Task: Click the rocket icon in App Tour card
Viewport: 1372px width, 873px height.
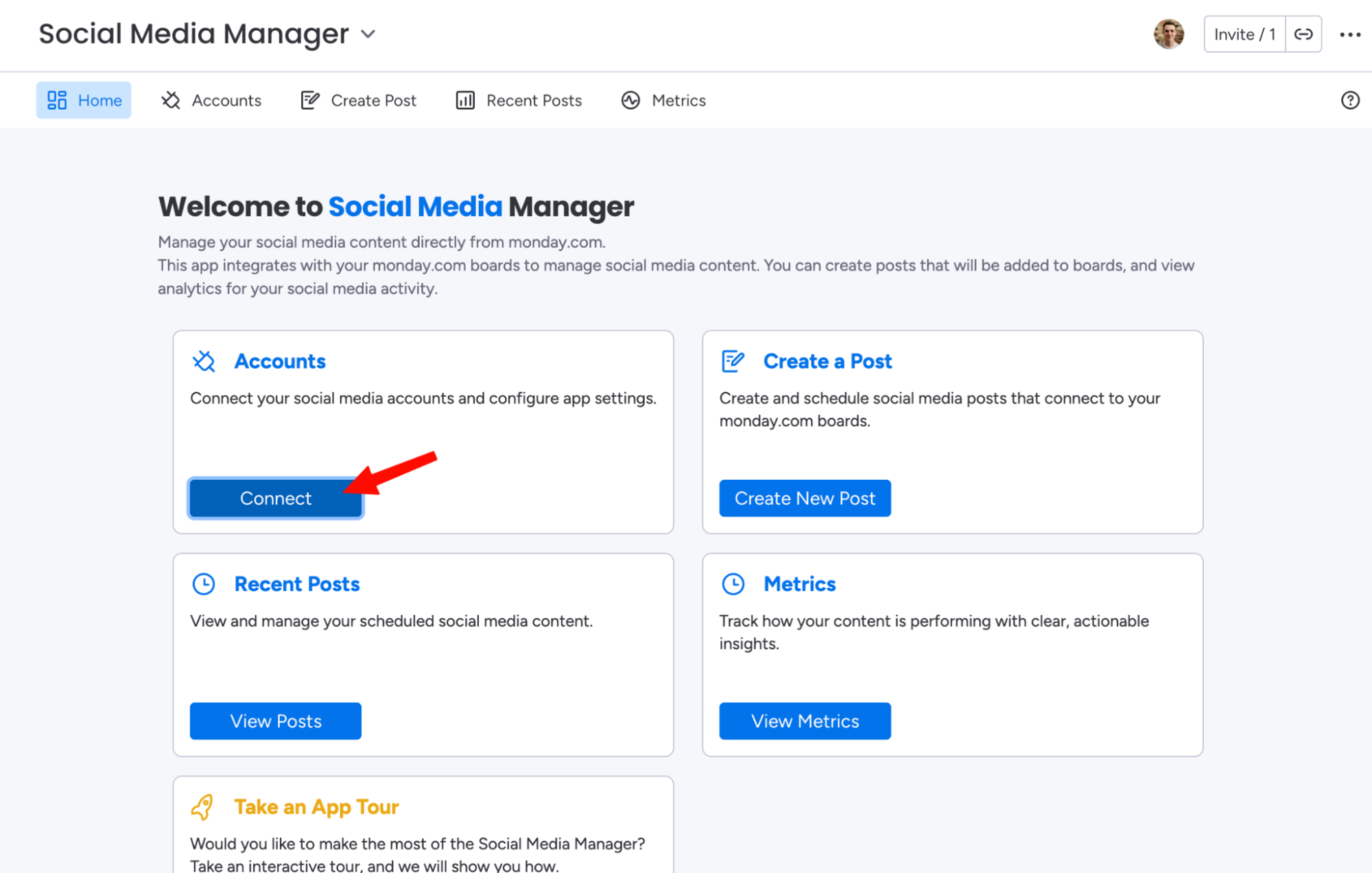Action: (202, 807)
